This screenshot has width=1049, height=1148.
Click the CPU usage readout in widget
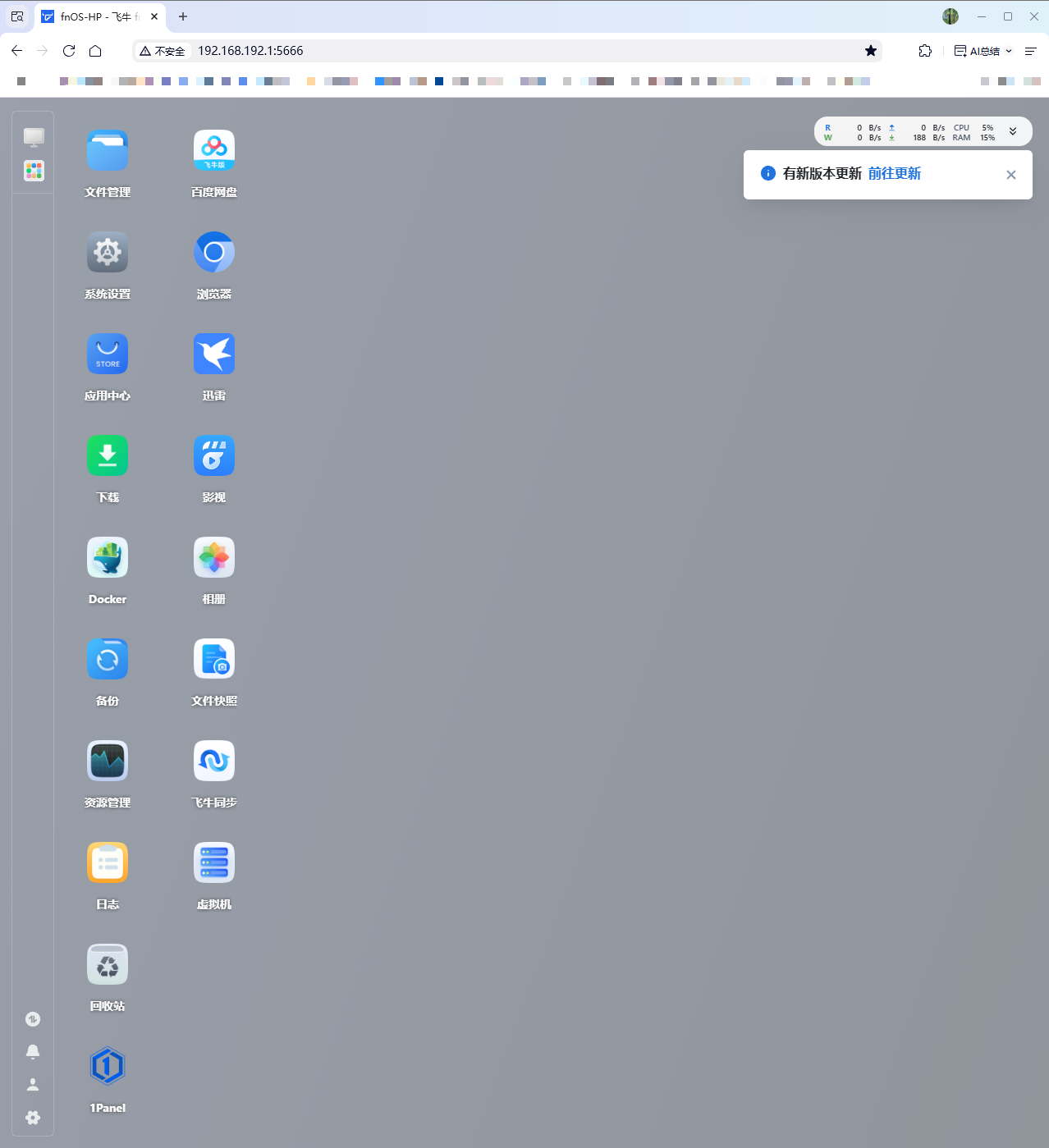point(973,128)
